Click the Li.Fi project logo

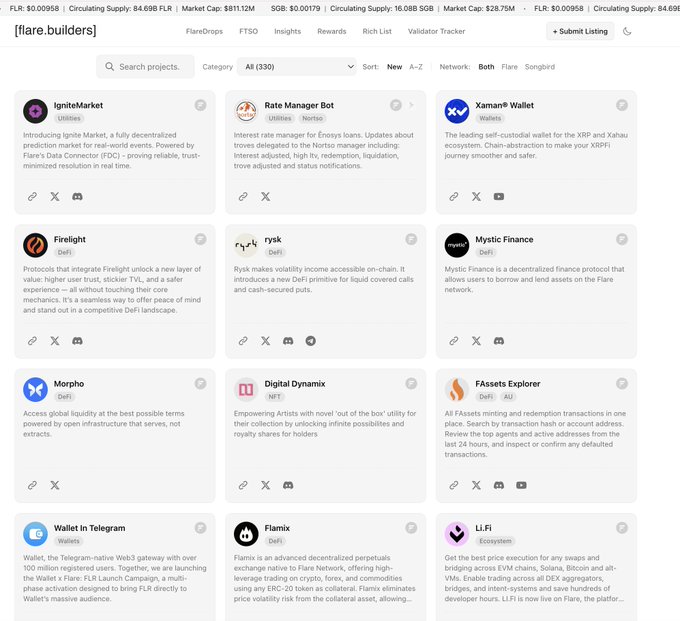click(457, 534)
